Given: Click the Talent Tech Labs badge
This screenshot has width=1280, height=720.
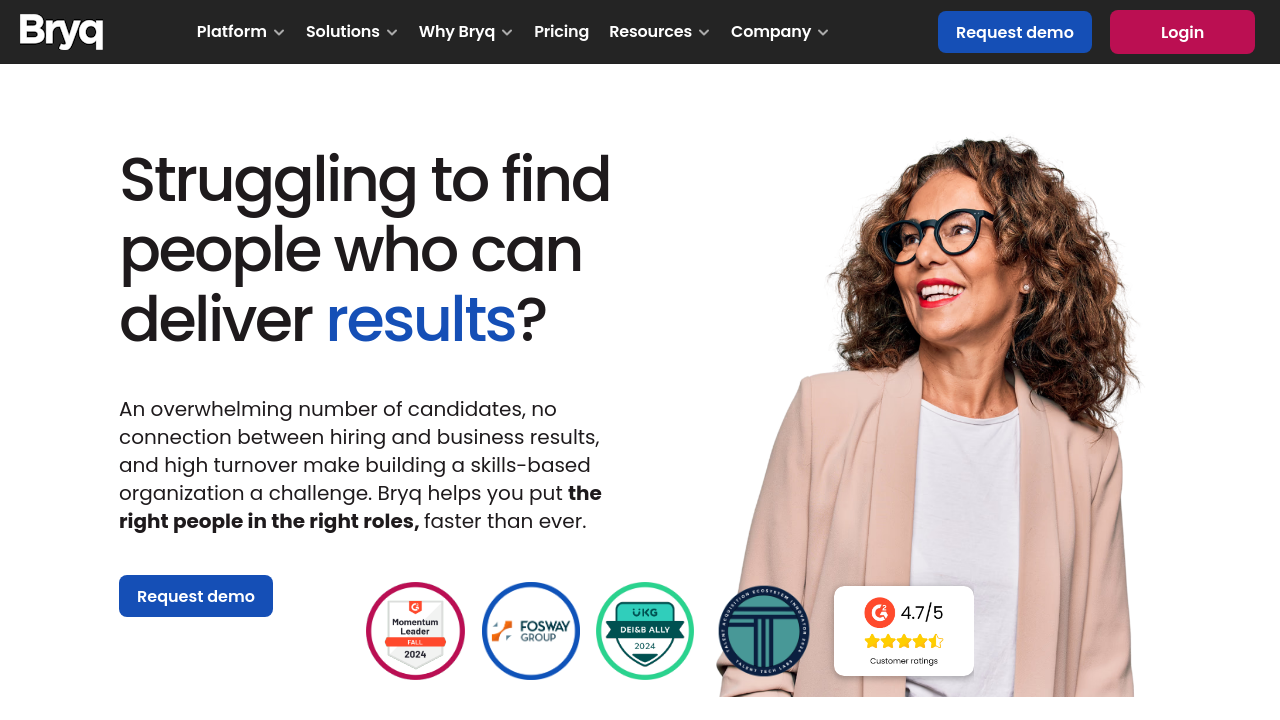Looking at the screenshot, I should point(763,631).
